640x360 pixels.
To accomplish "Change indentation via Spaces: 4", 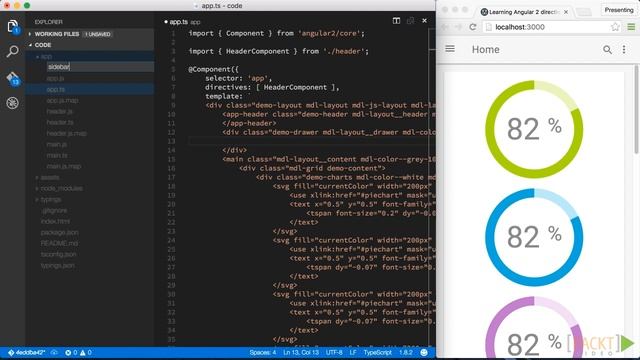I will (x=262, y=353).
